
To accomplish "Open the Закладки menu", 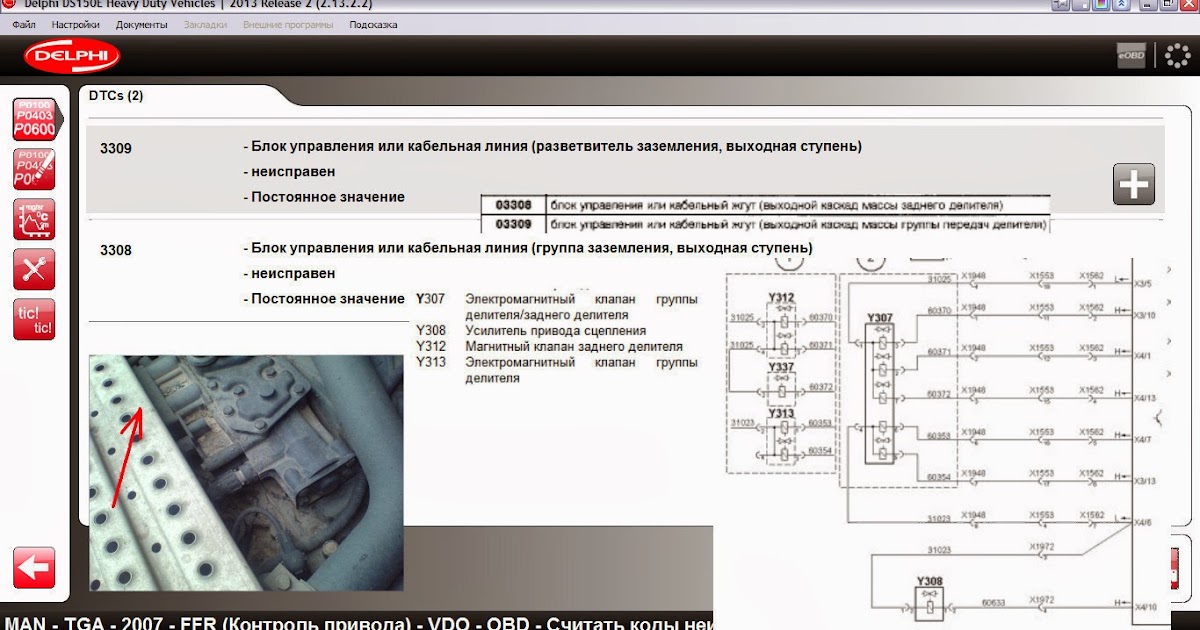I will [x=205, y=24].
